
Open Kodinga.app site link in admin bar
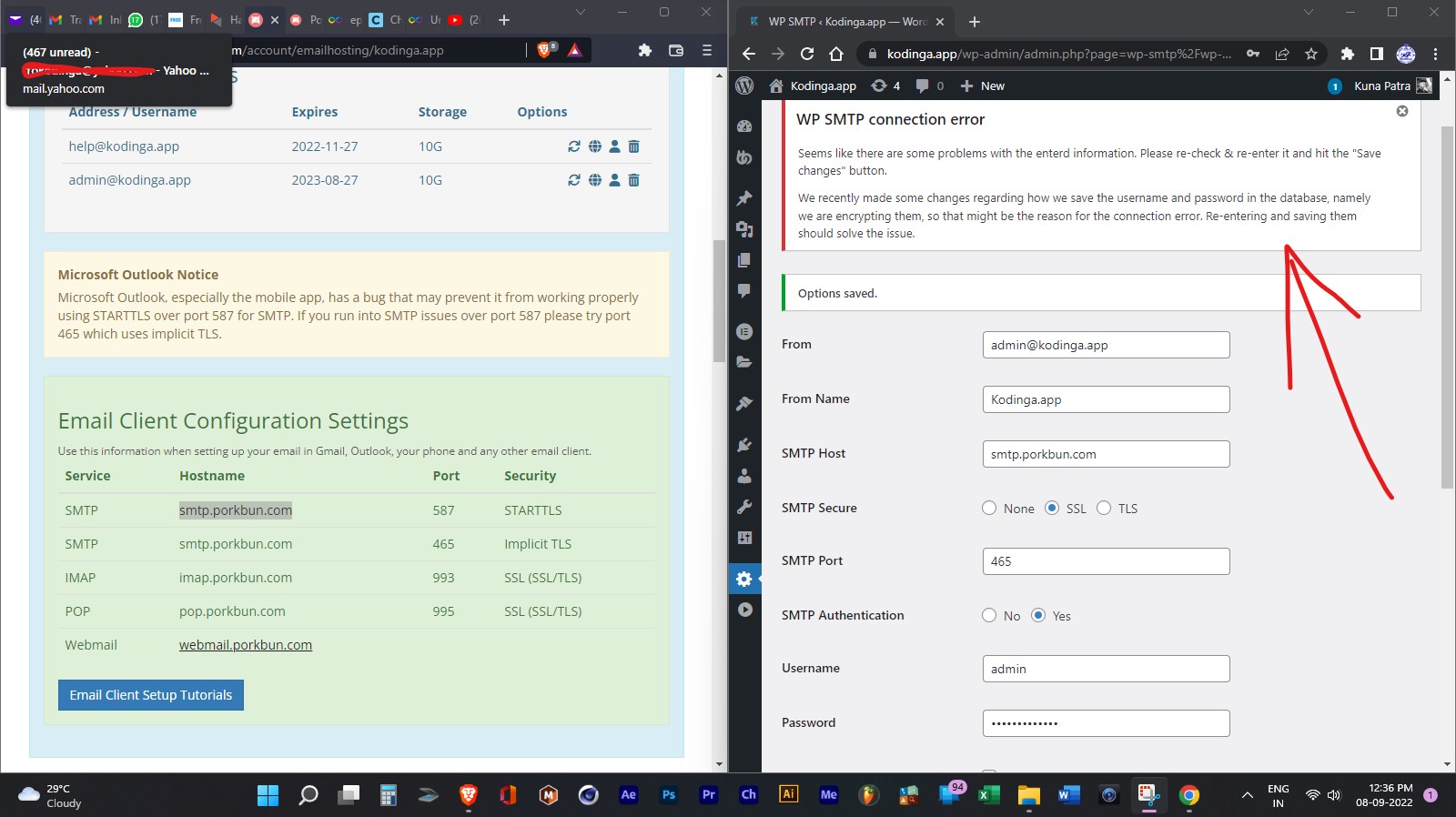point(813,86)
